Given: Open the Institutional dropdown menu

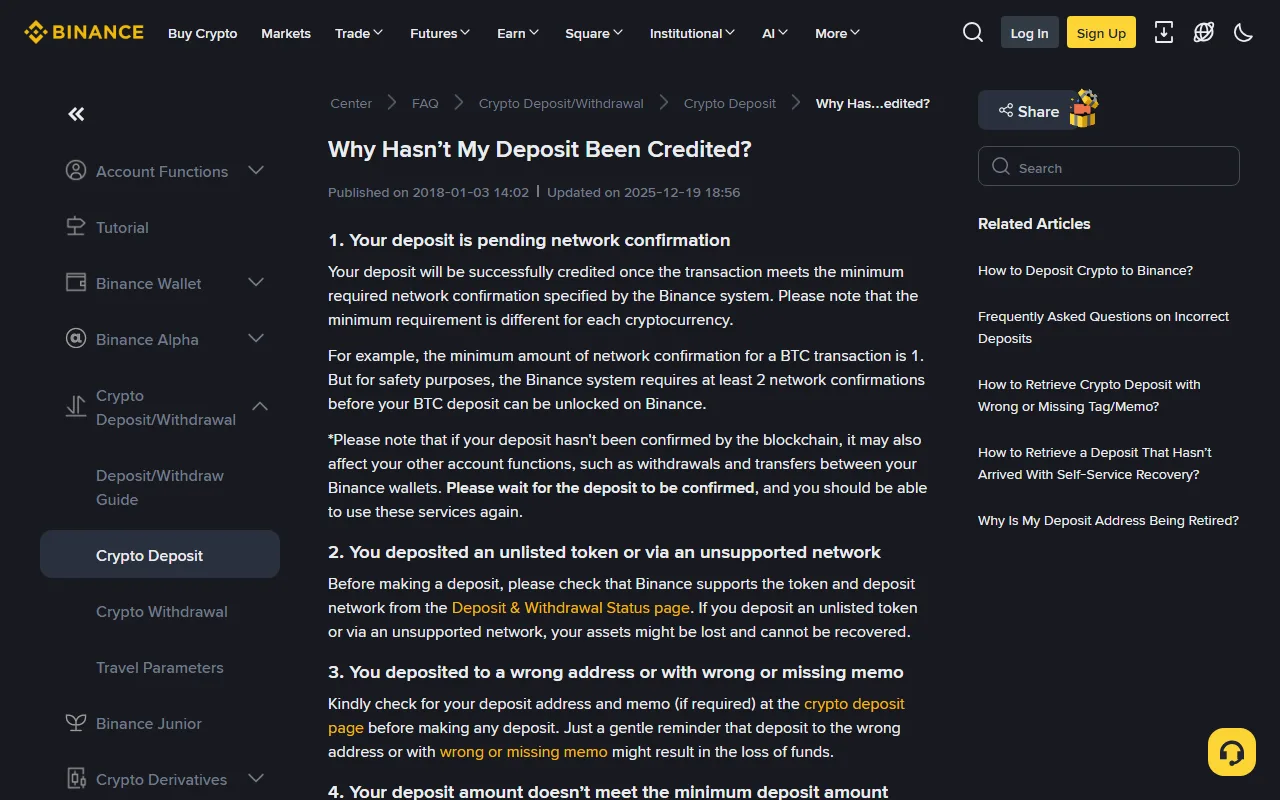Looking at the screenshot, I should point(692,33).
